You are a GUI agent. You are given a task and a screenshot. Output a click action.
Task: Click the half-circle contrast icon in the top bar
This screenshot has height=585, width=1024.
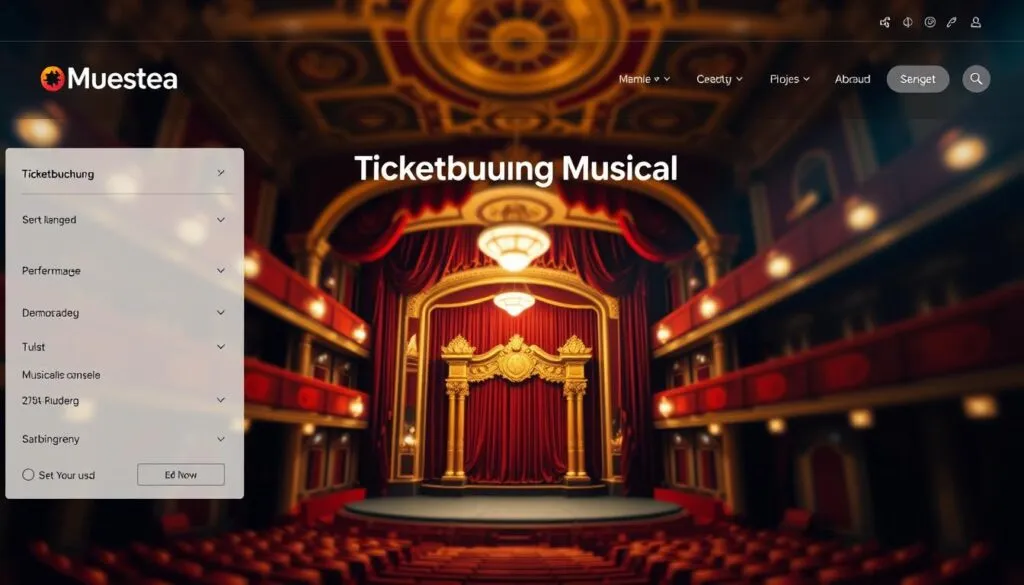pos(907,22)
